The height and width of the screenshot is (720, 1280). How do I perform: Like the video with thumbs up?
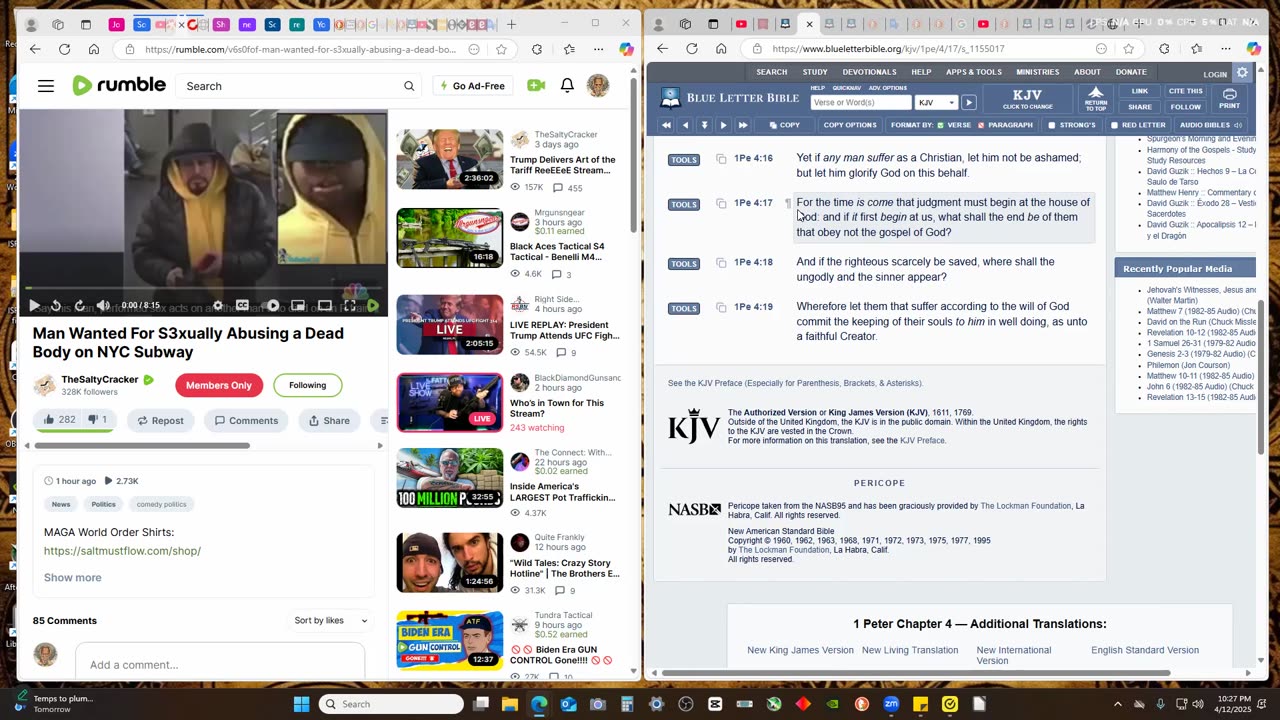59,420
